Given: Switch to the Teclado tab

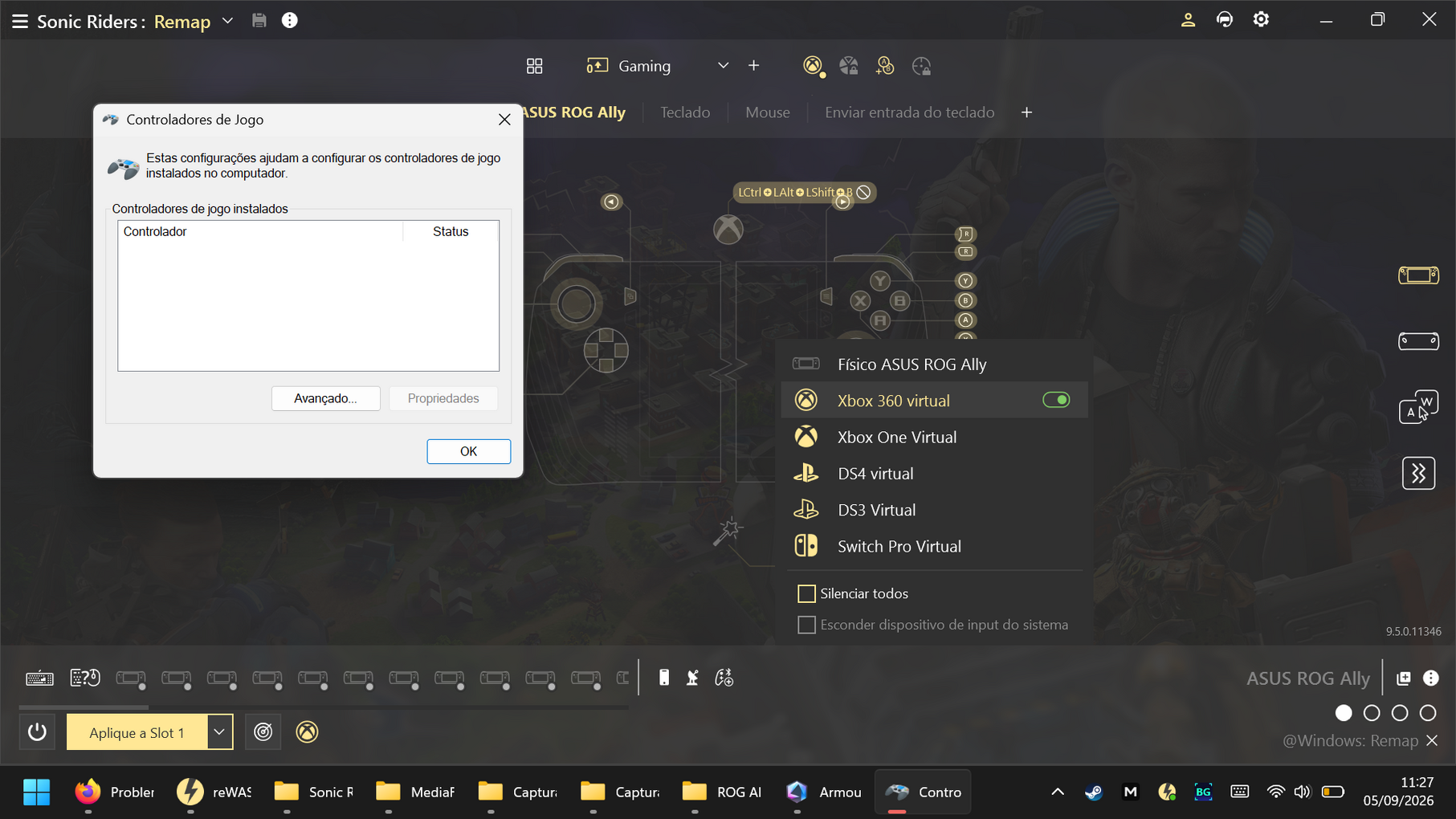Looking at the screenshot, I should 685,112.
